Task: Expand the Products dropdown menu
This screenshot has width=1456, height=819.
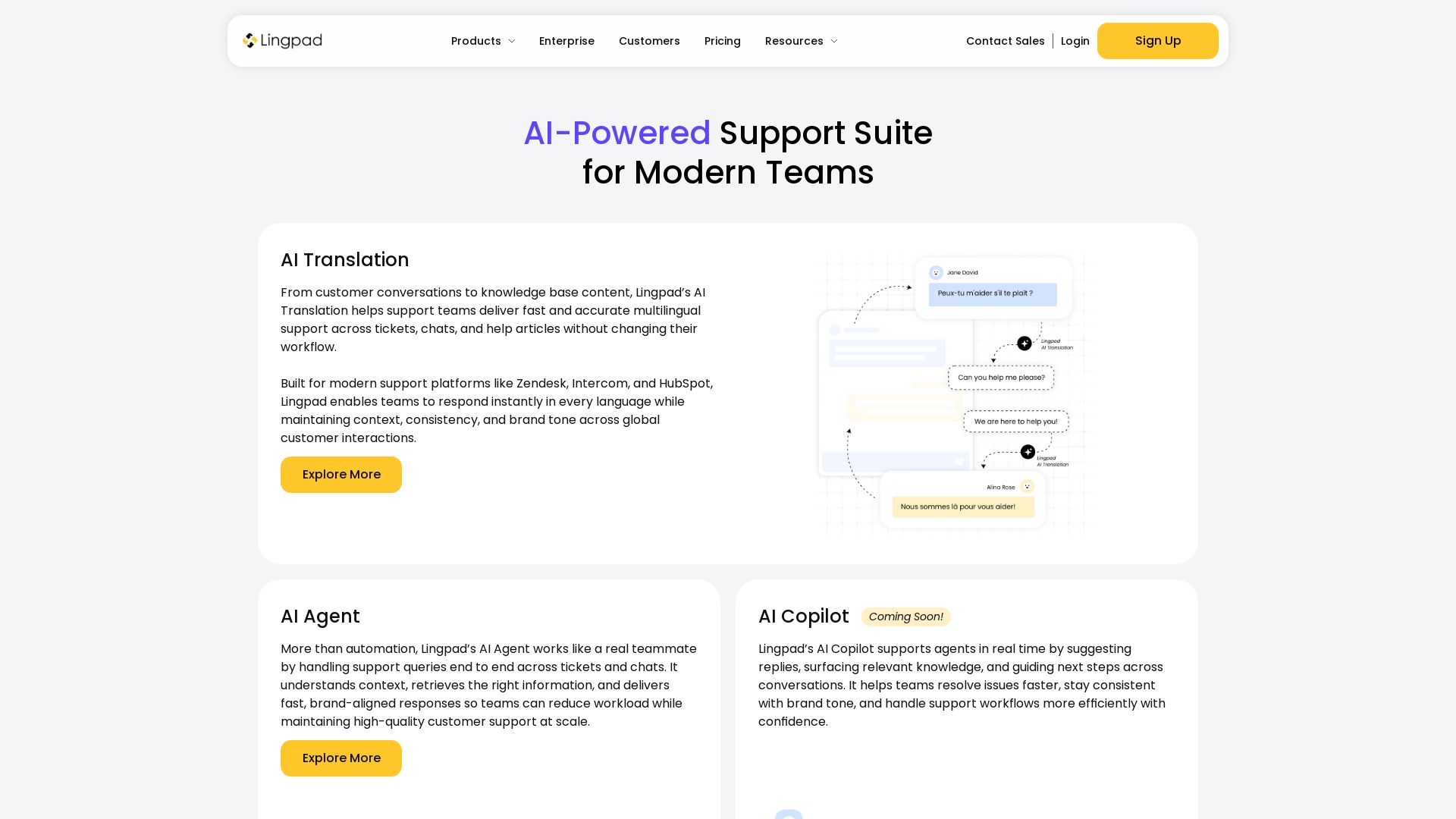Action: point(483,41)
